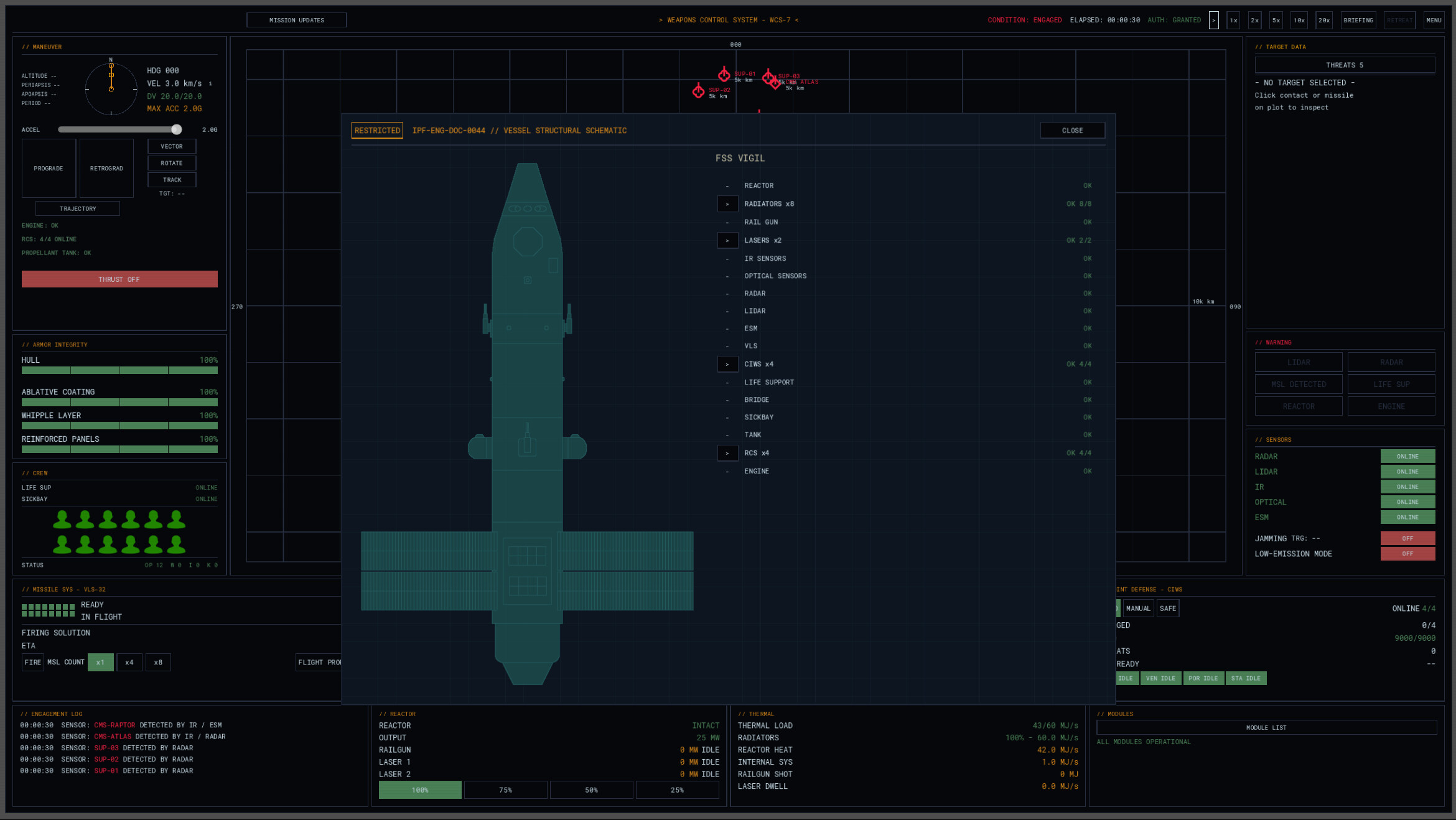1456x820 pixels.
Task: Toggle the THRUST OFF bar
Action: click(x=119, y=279)
